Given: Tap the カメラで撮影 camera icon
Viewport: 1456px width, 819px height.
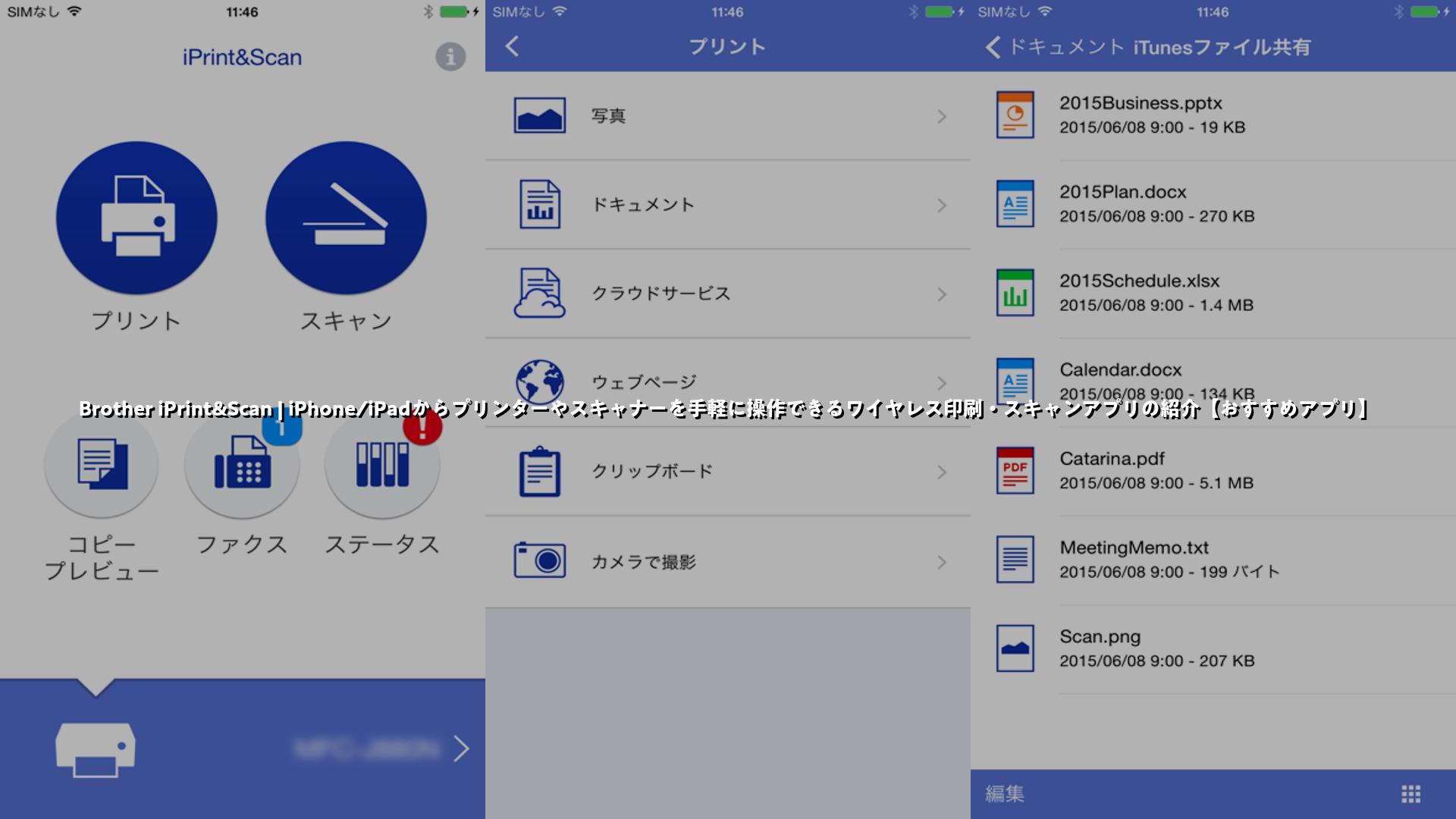Looking at the screenshot, I should tap(540, 560).
